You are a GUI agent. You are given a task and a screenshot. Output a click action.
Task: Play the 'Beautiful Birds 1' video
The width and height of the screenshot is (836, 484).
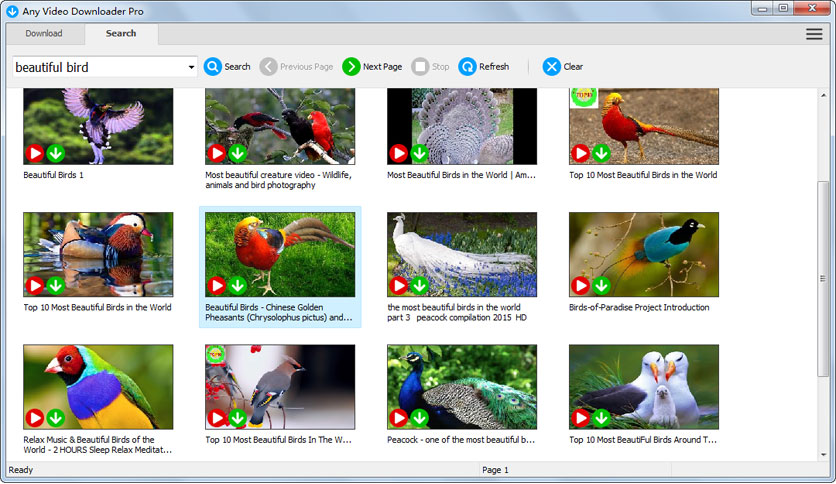coord(35,154)
